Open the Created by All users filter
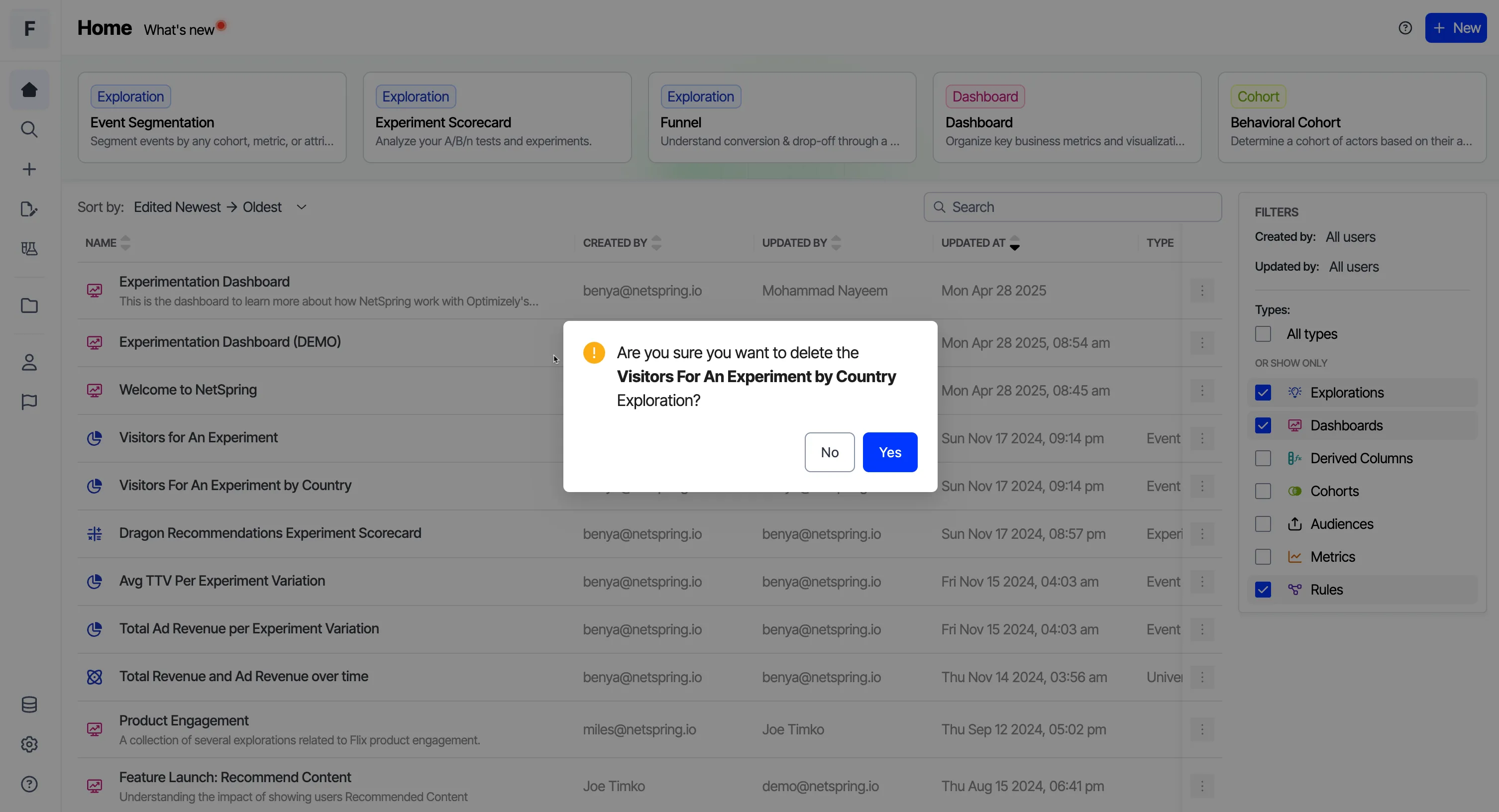The image size is (1499, 812). click(x=1350, y=237)
